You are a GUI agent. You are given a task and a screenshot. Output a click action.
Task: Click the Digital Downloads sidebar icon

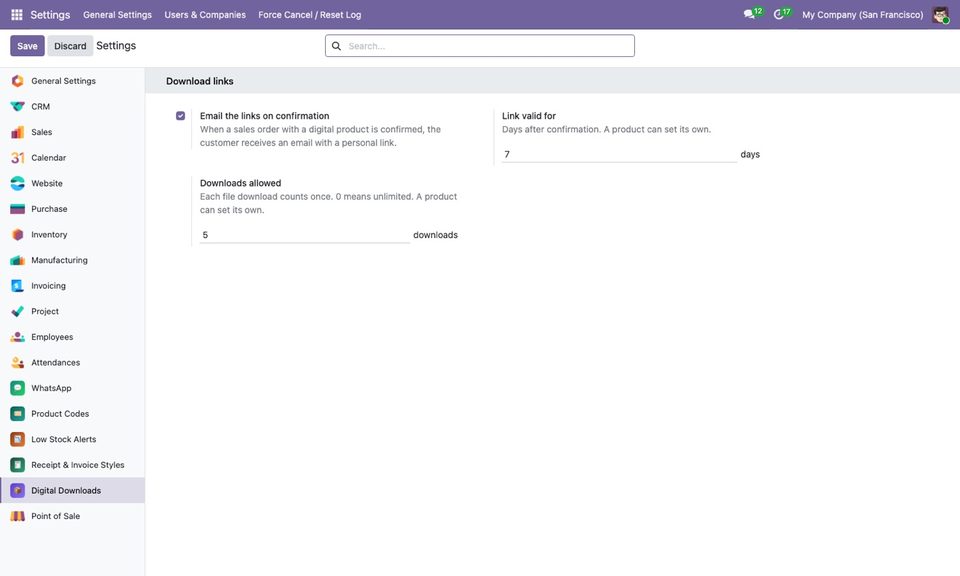click(x=18, y=490)
